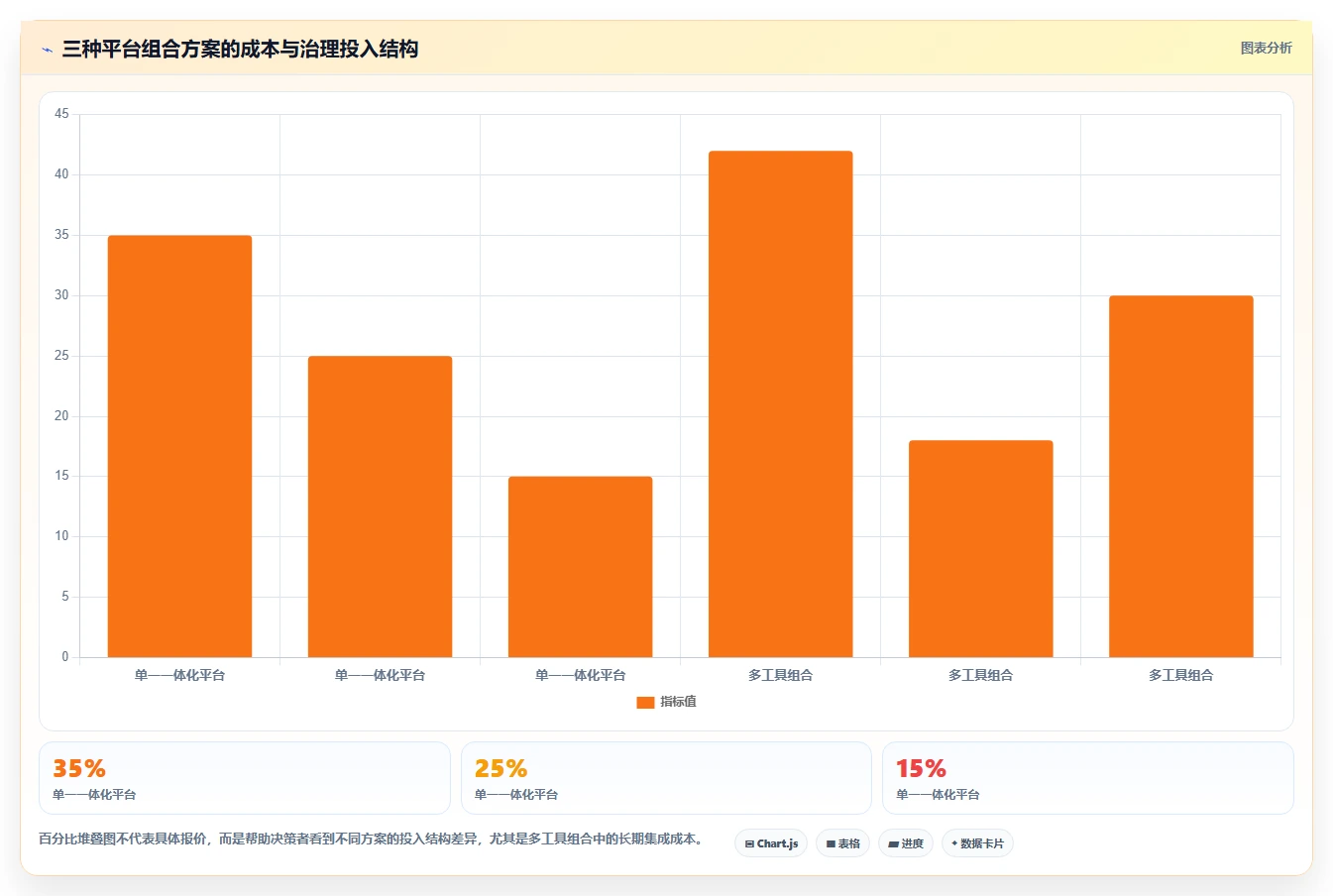The height and width of the screenshot is (896, 1333).
Task: Open the 15% stat card
Action: [x=1088, y=778]
